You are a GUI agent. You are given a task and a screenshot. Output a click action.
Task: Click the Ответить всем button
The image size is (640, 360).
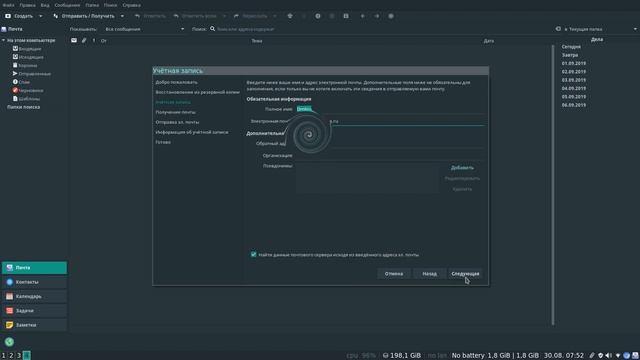click(x=195, y=16)
